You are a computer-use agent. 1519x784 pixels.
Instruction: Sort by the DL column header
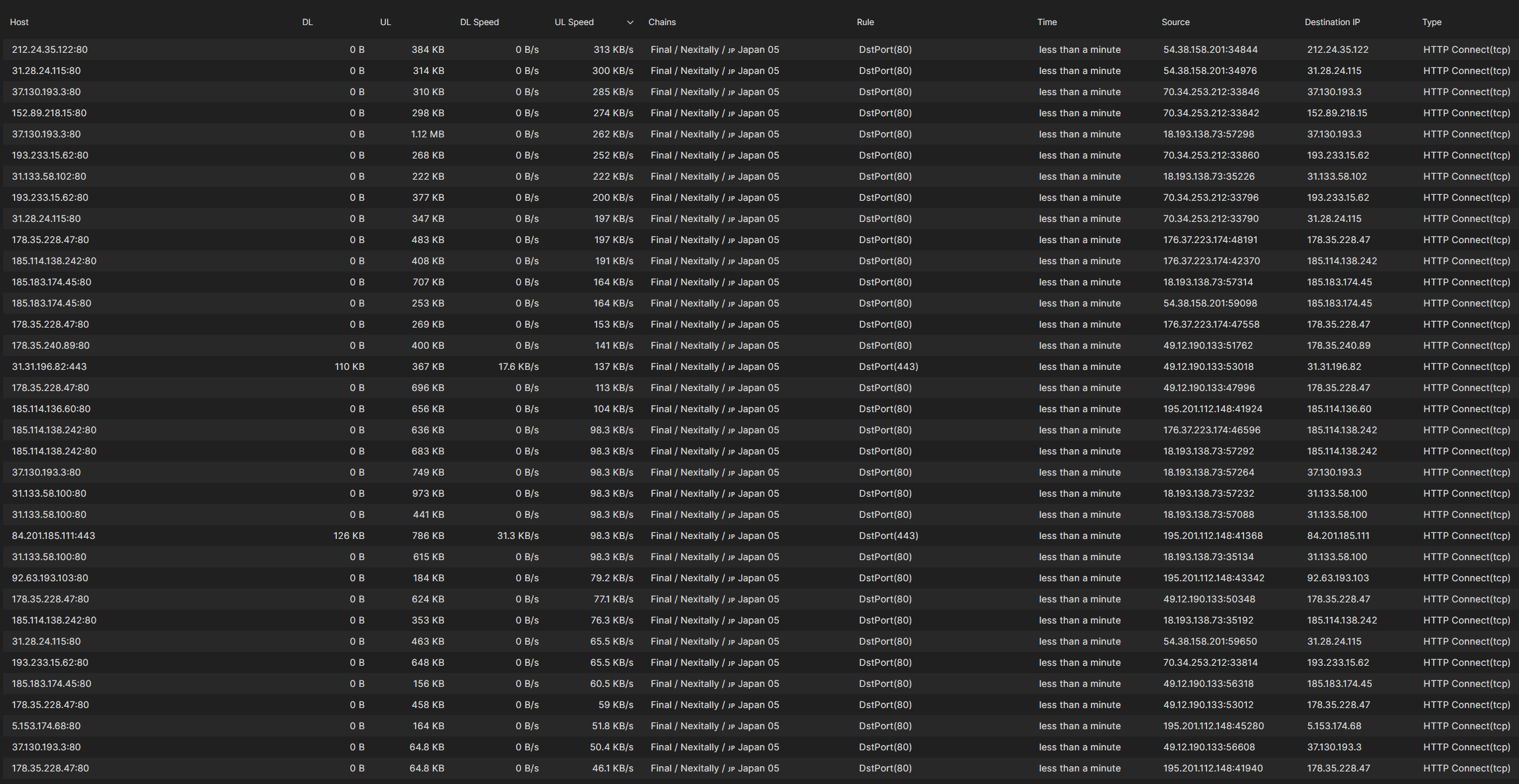tap(307, 22)
